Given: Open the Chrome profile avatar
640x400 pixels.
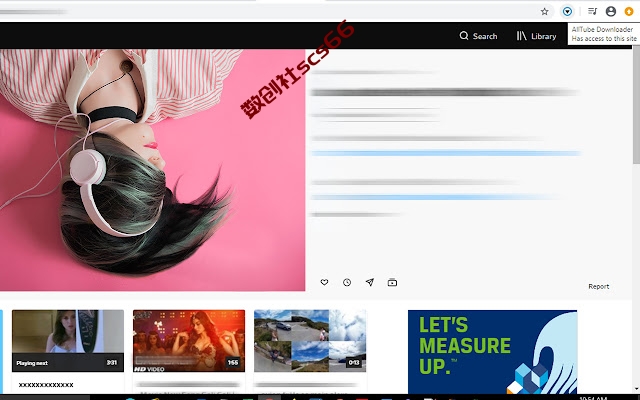Looking at the screenshot, I should click(611, 11).
